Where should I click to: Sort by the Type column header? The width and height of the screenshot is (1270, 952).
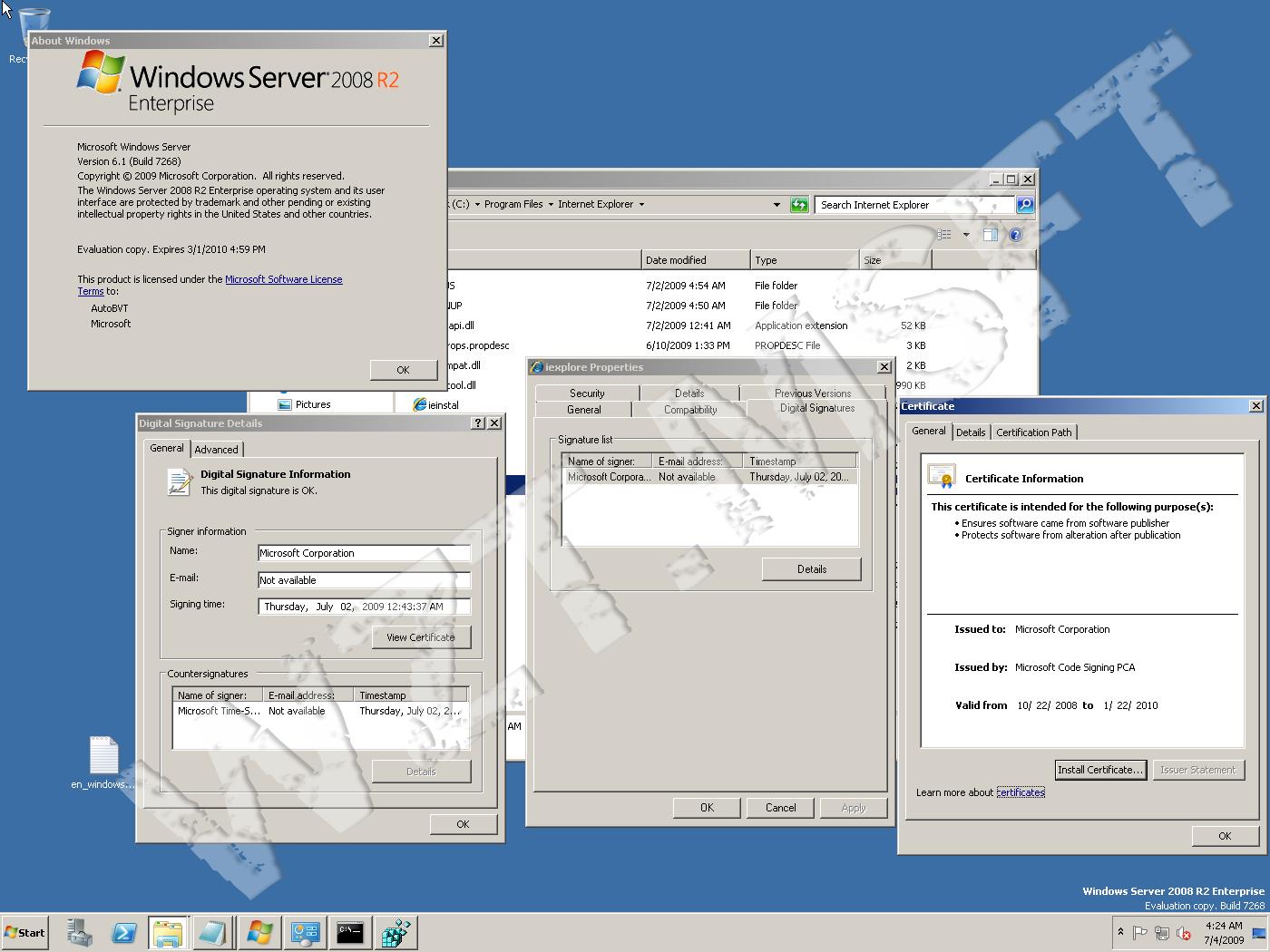(x=804, y=260)
